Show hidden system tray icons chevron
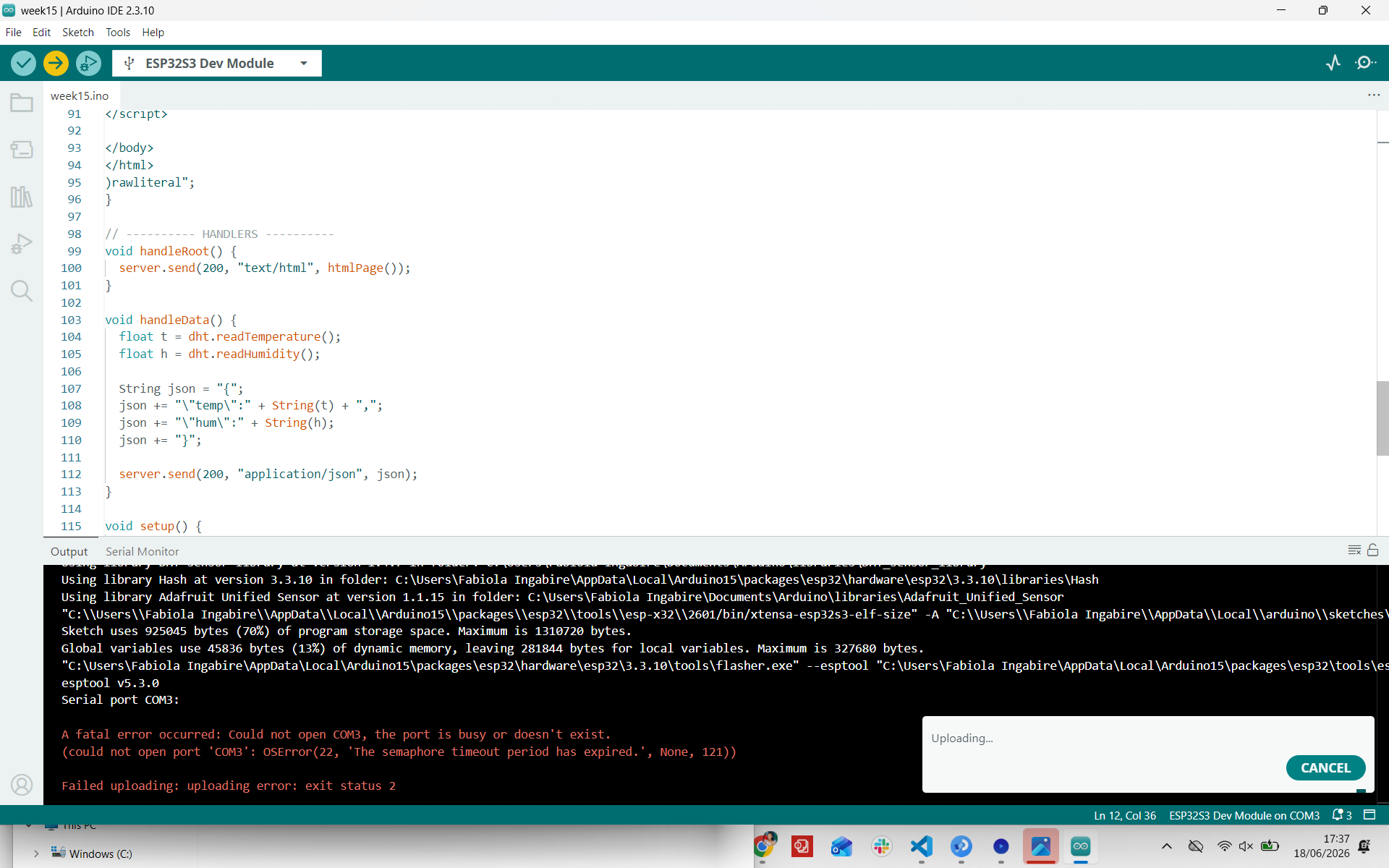The width and height of the screenshot is (1389, 868). tap(1167, 846)
